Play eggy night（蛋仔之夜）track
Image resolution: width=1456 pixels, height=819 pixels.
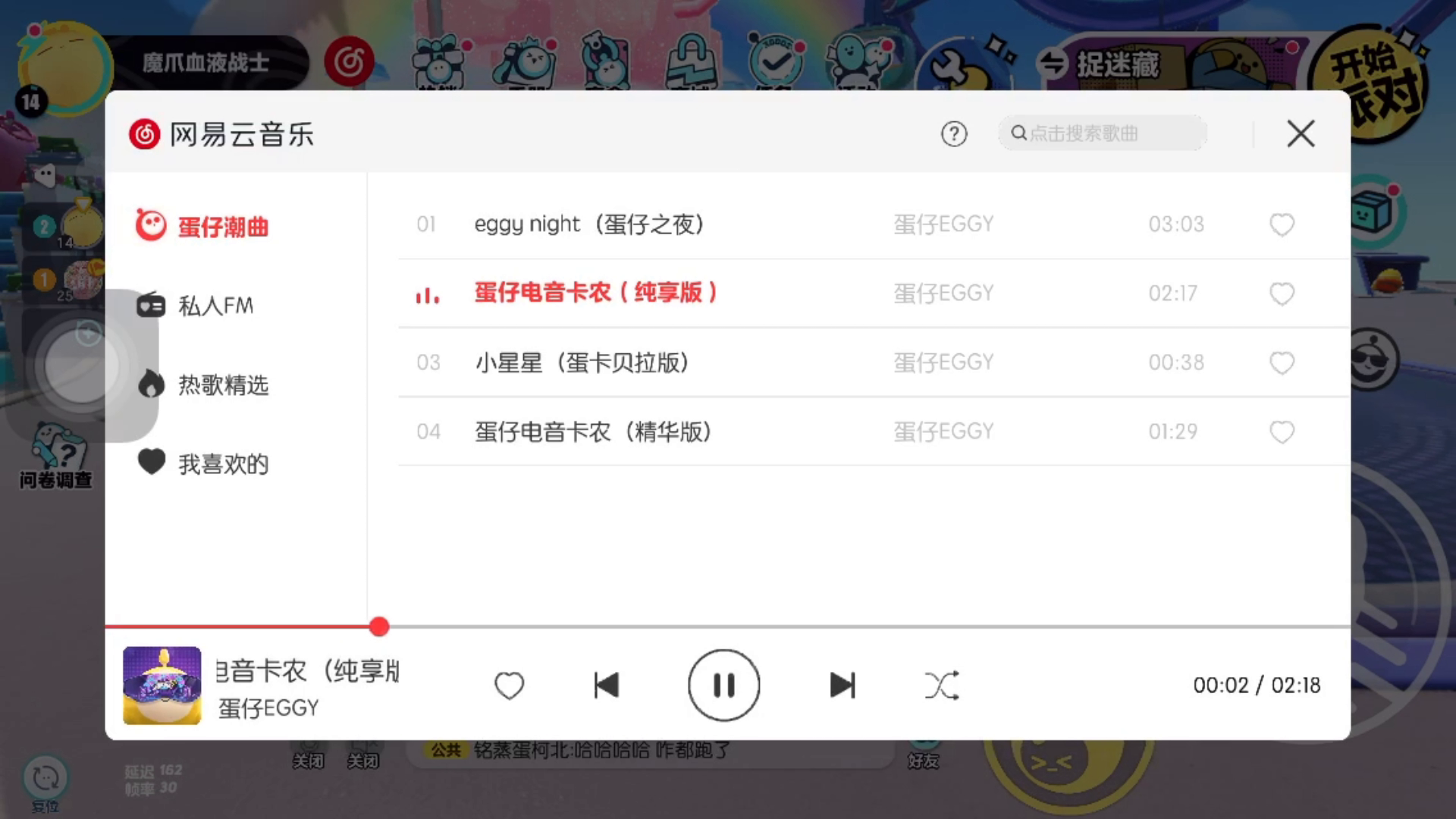coord(874,224)
